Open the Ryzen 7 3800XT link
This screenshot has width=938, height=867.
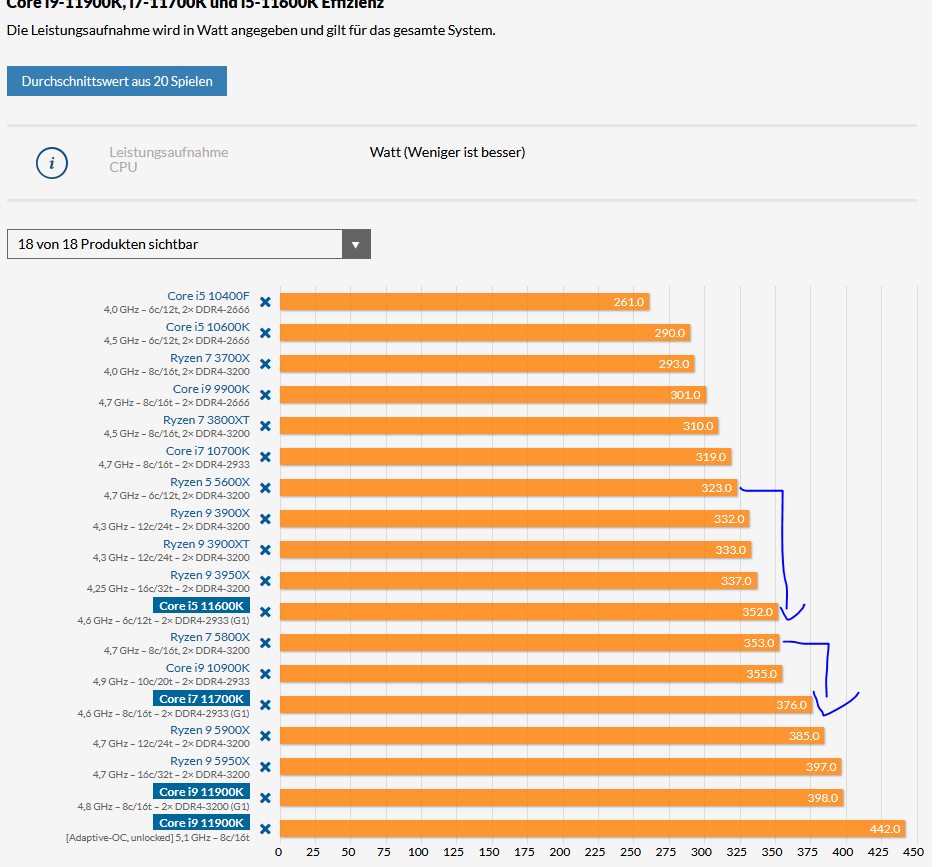tap(206, 420)
